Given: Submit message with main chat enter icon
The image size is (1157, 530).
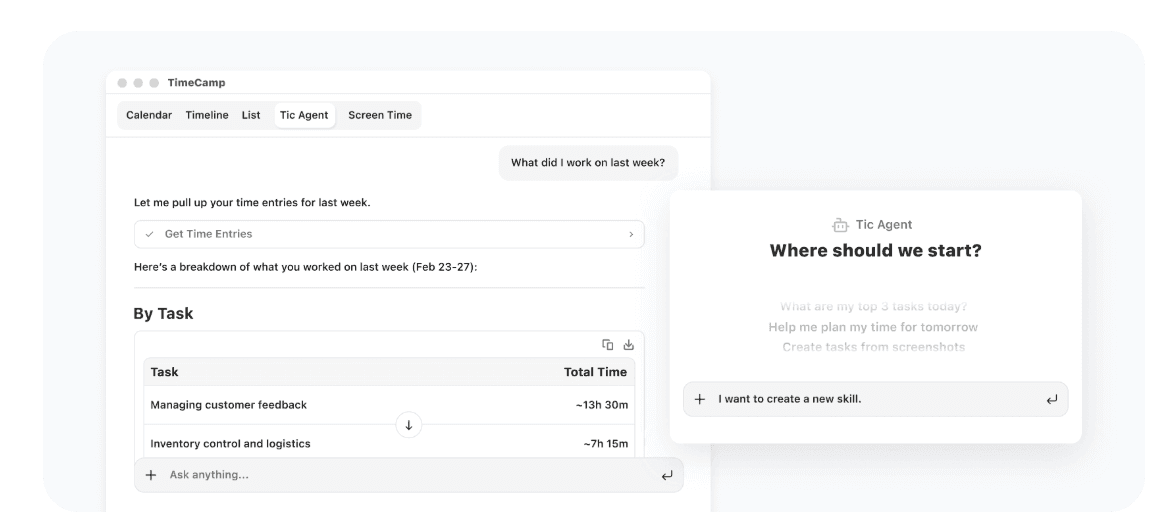Looking at the screenshot, I should coord(667,475).
